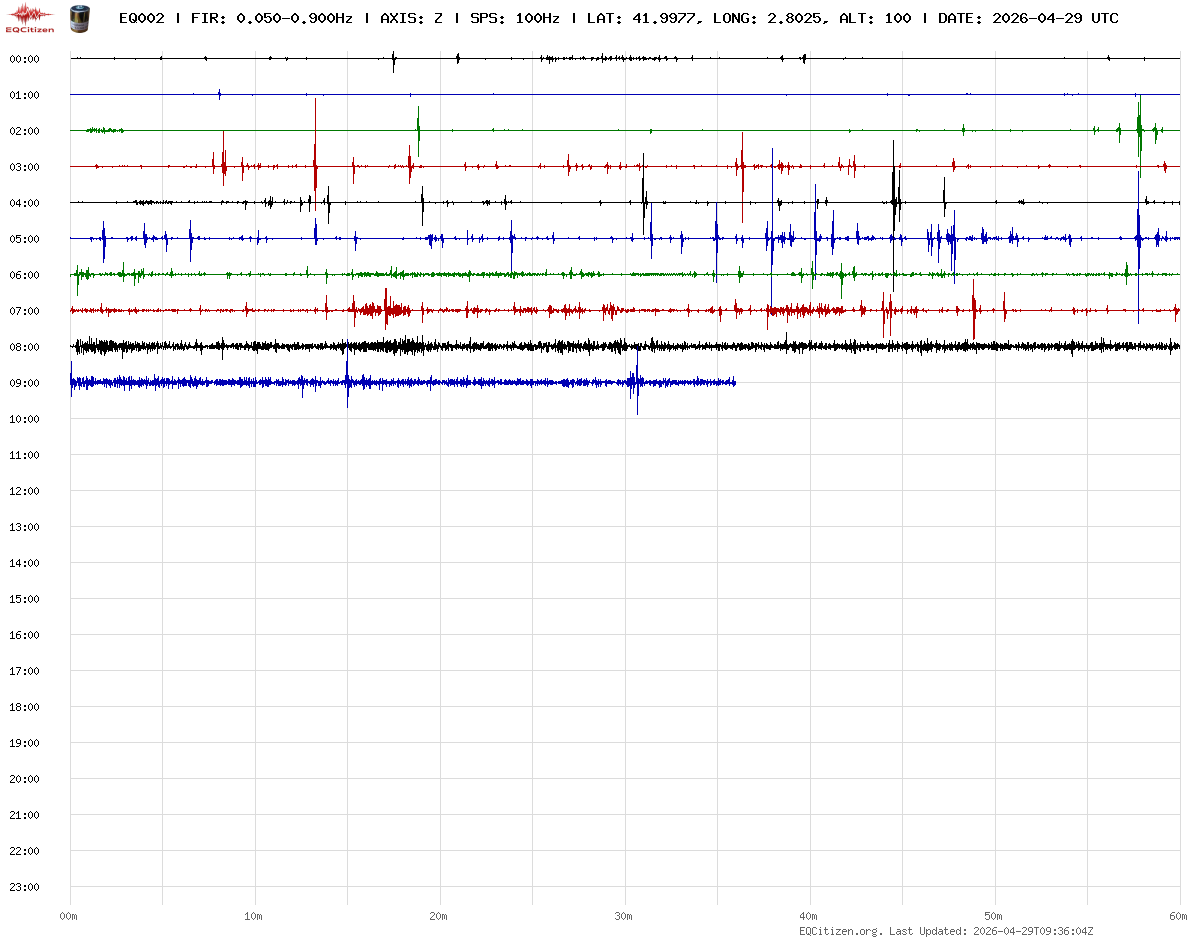Click the end of the 09:00 blue trace

pos(735,382)
